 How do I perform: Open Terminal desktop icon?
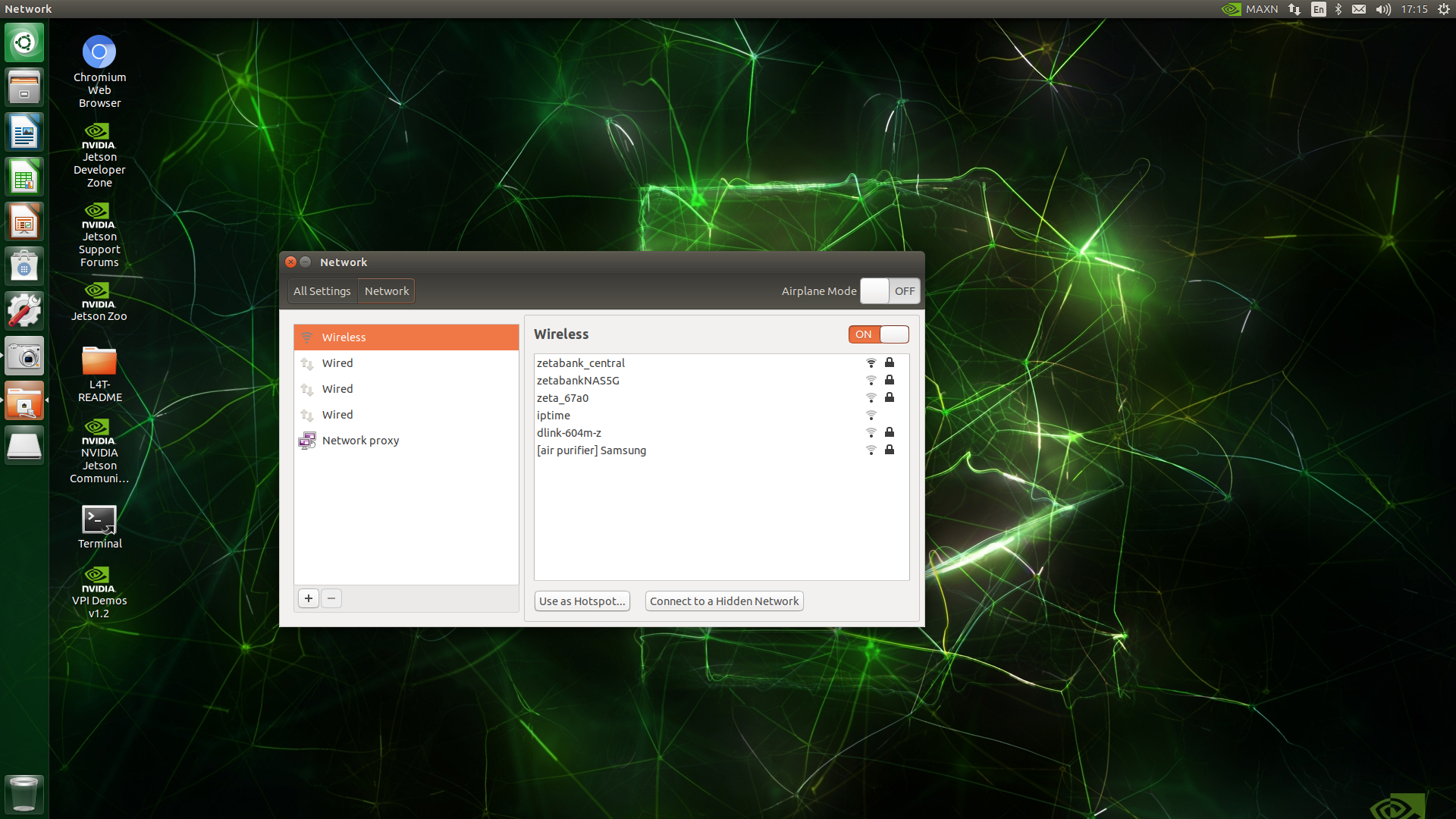tap(99, 527)
